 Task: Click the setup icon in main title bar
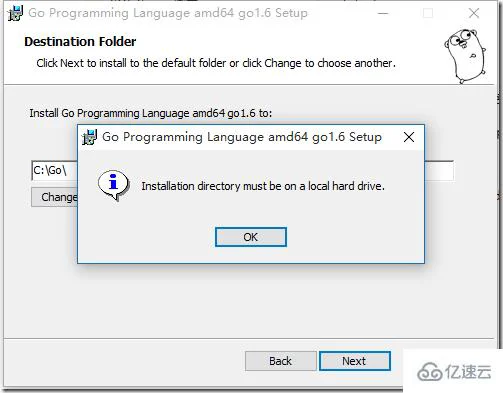click(x=15, y=13)
